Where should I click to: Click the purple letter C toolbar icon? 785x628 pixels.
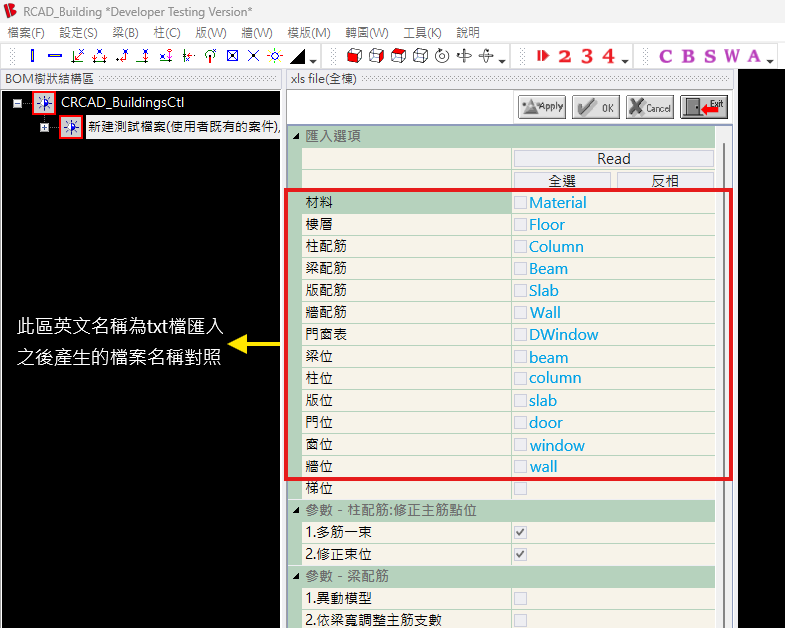click(x=666, y=56)
